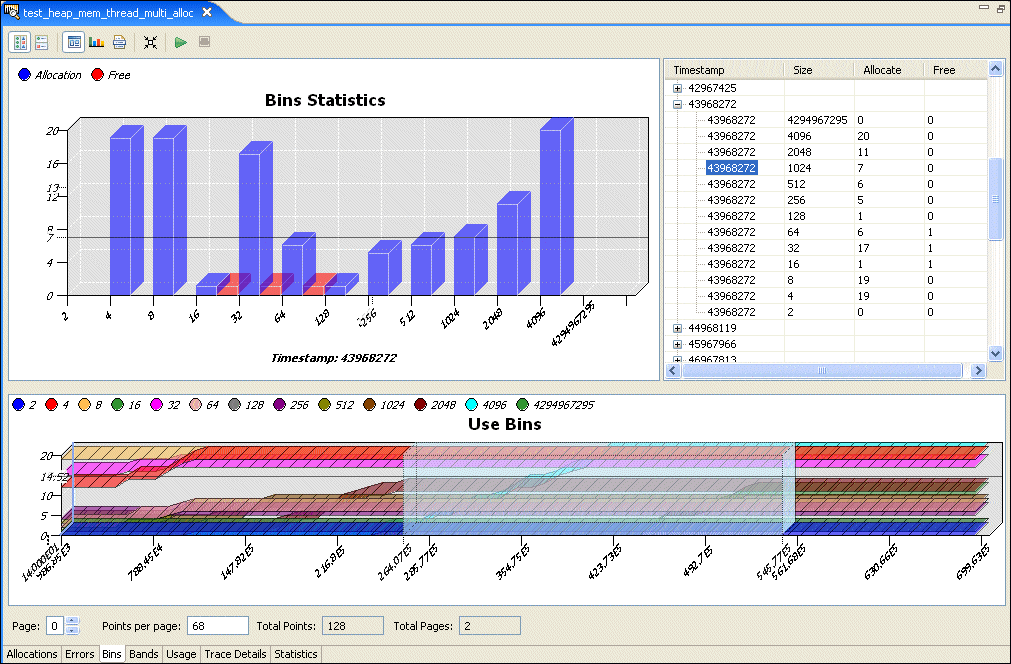Screen dimensions: 1011x664
Task: Click the cyan 4096 legend swatch
Action: tap(471, 405)
